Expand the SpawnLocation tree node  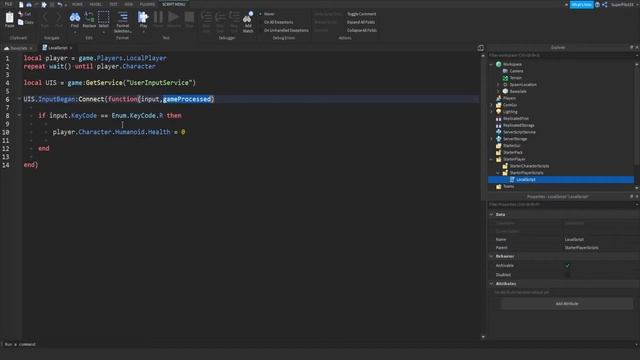[498, 84]
